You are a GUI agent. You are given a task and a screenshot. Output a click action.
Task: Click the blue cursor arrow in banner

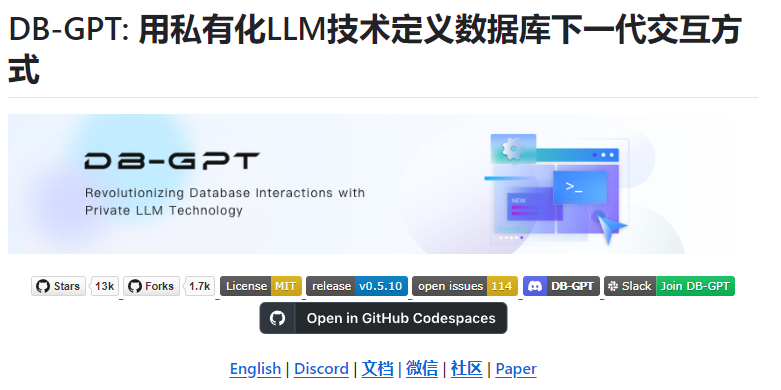[612, 231]
